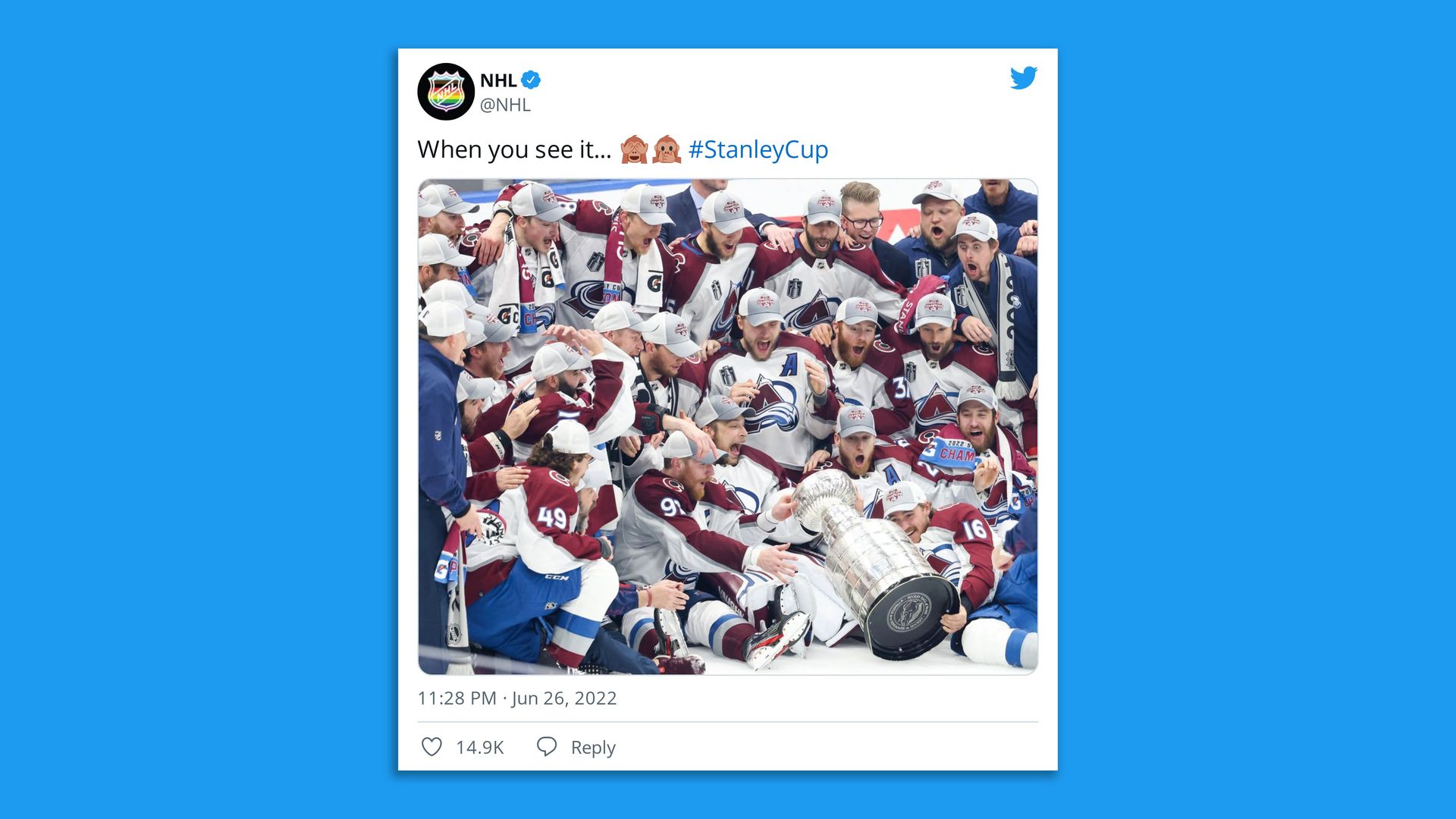
Task: Open the @NHL handle link
Action: tap(505, 105)
